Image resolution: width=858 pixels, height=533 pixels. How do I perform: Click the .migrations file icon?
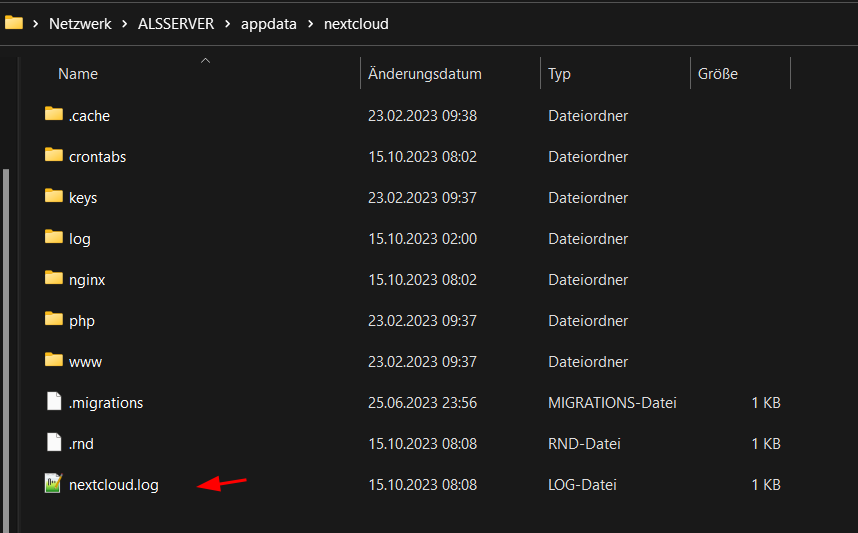click(54, 401)
